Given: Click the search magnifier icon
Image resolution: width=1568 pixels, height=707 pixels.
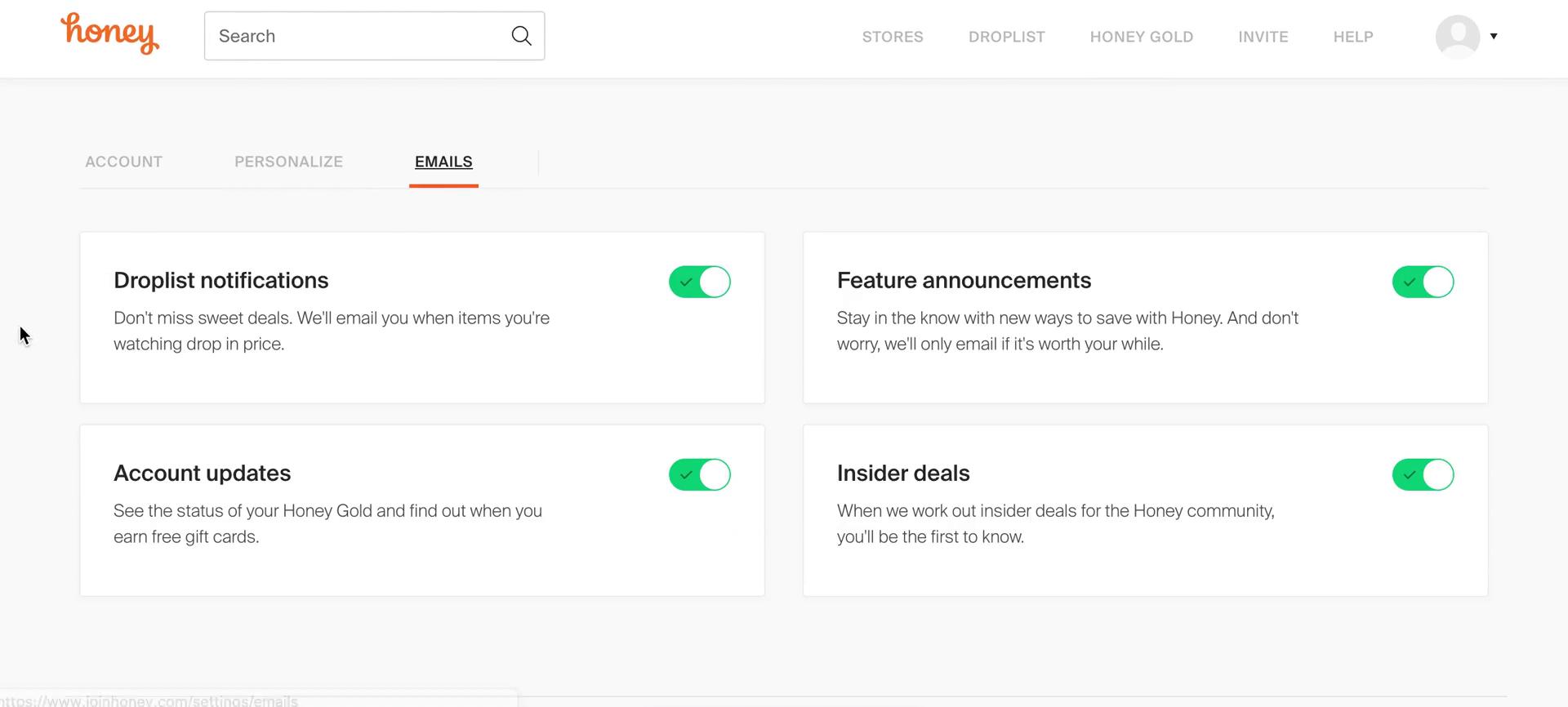Looking at the screenshot, I should [521, 36].
